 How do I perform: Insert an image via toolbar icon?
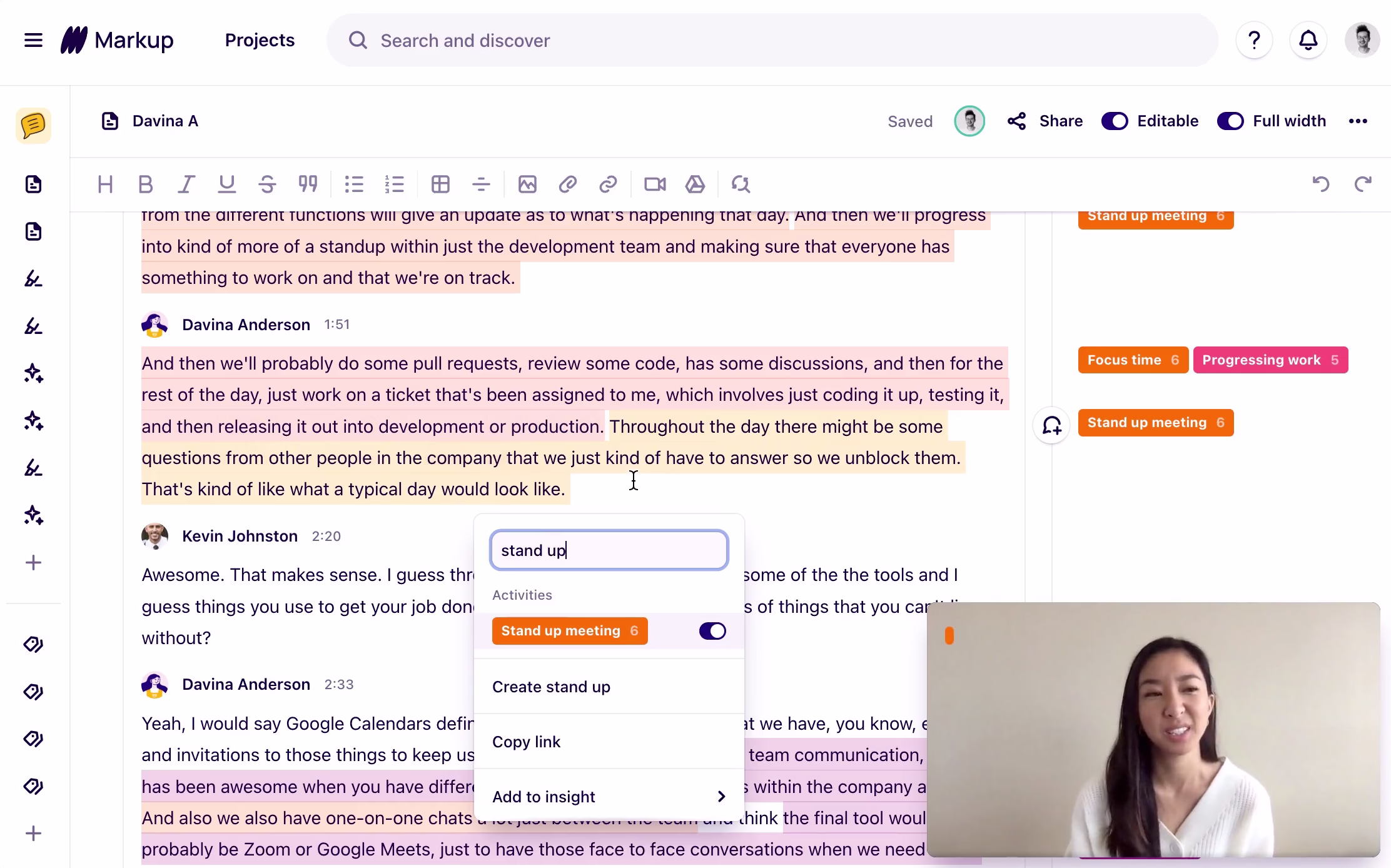527,184
